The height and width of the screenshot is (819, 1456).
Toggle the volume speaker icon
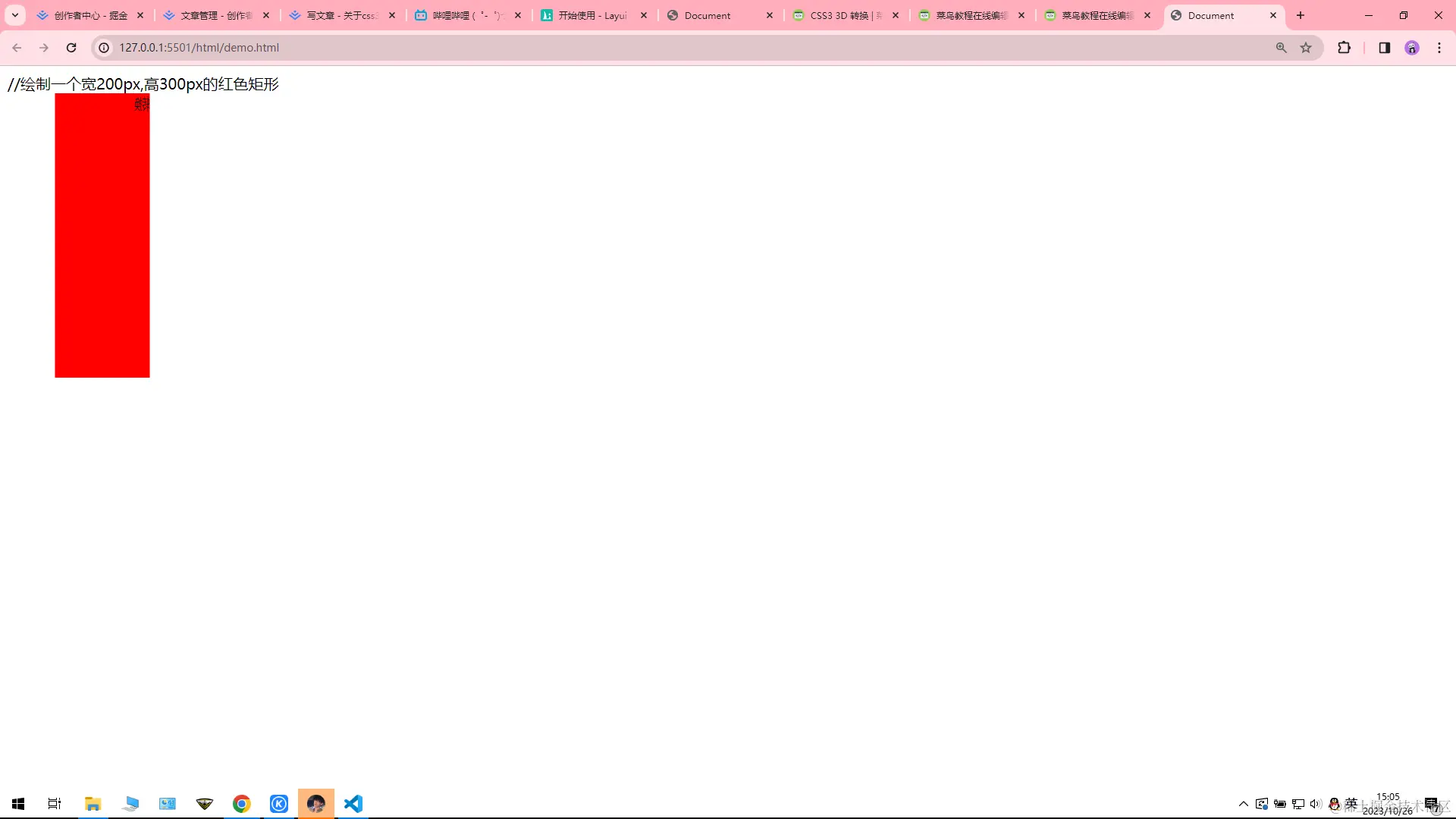tap(1315, 804)
